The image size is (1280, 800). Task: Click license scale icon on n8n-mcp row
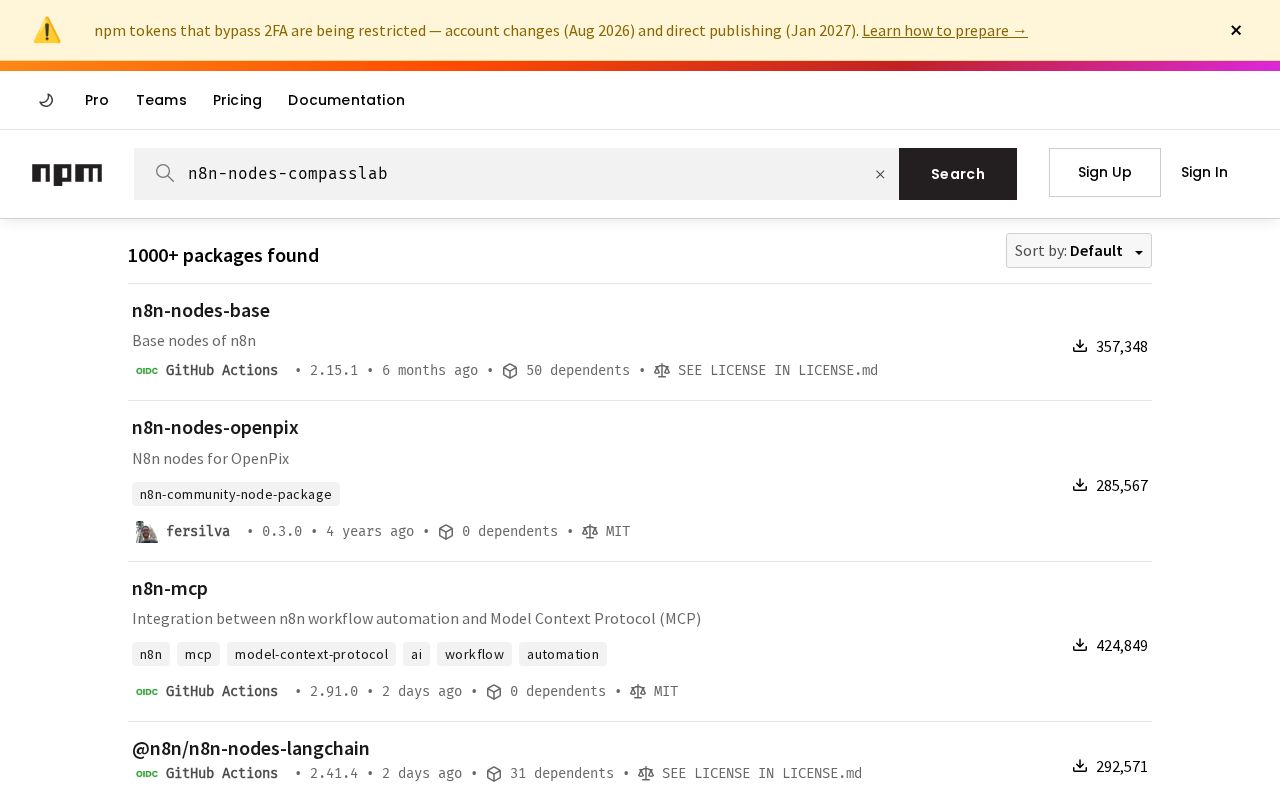click(x=638, y=692)
